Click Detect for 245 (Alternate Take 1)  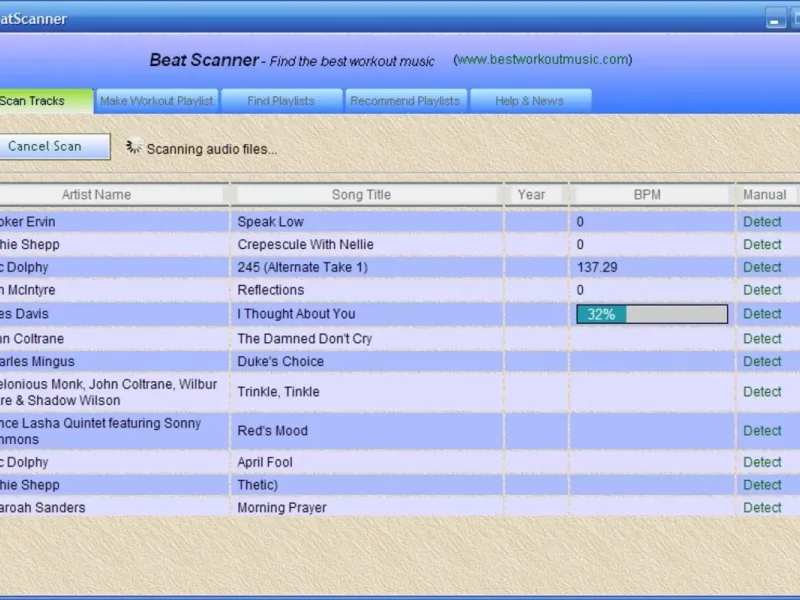762,267
